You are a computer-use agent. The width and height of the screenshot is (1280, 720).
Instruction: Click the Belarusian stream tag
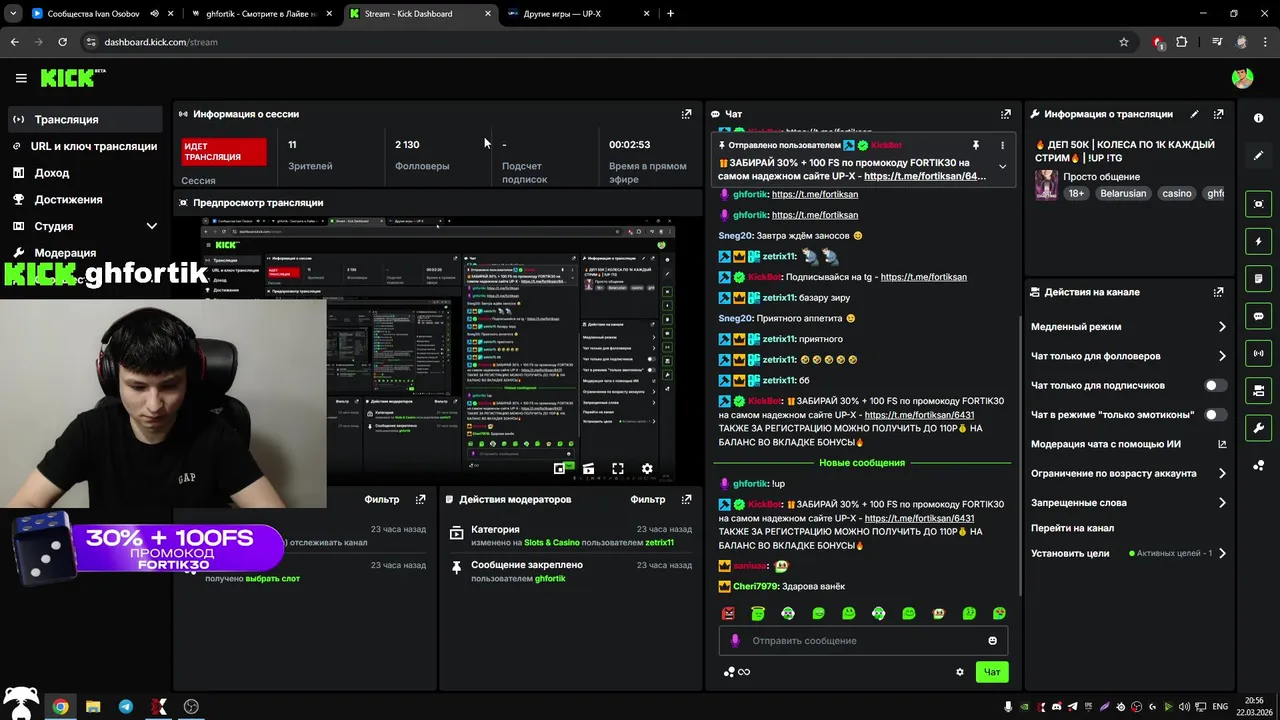(x=1123, y=193)
